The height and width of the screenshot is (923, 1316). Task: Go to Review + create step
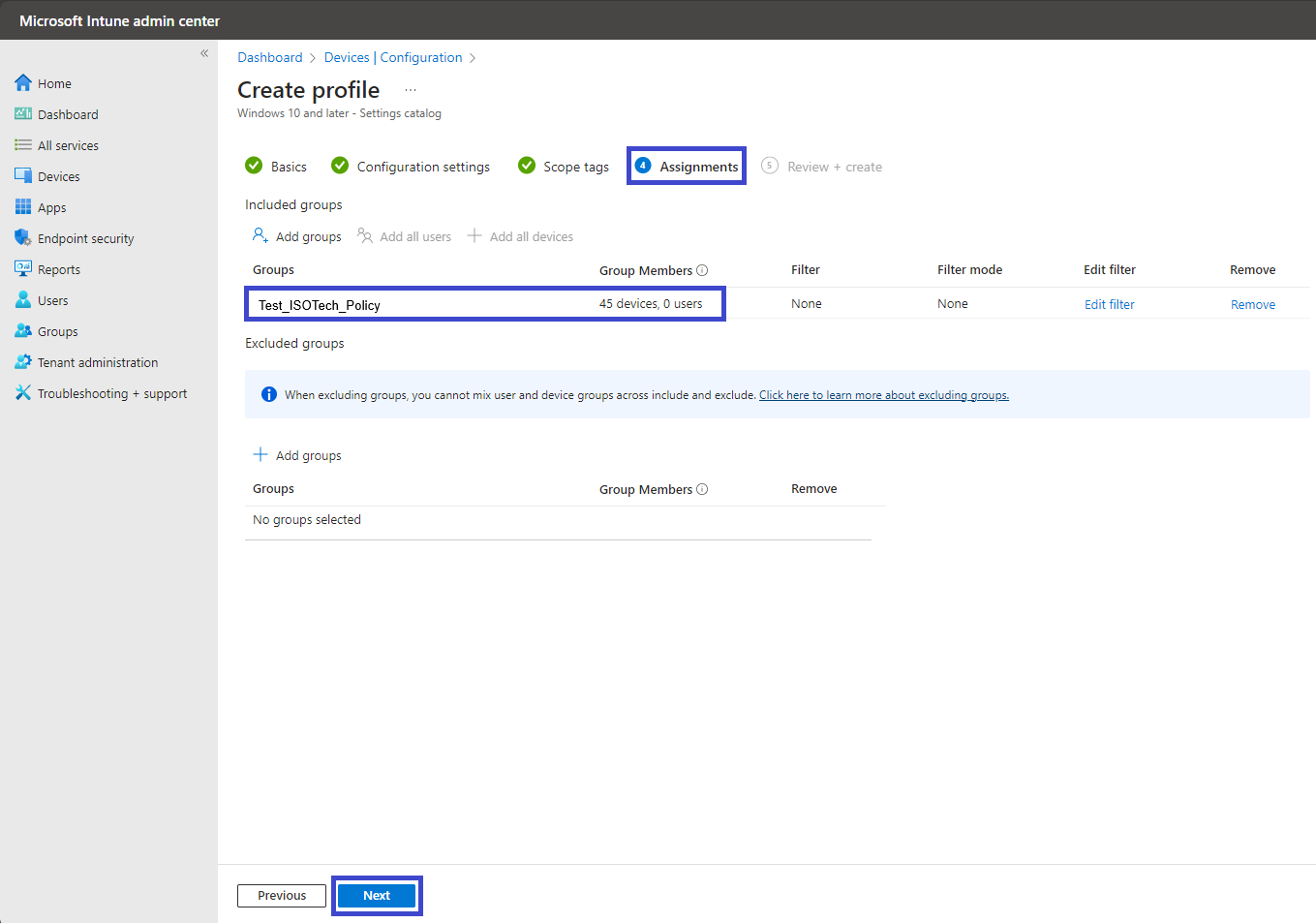coord(822,167)
